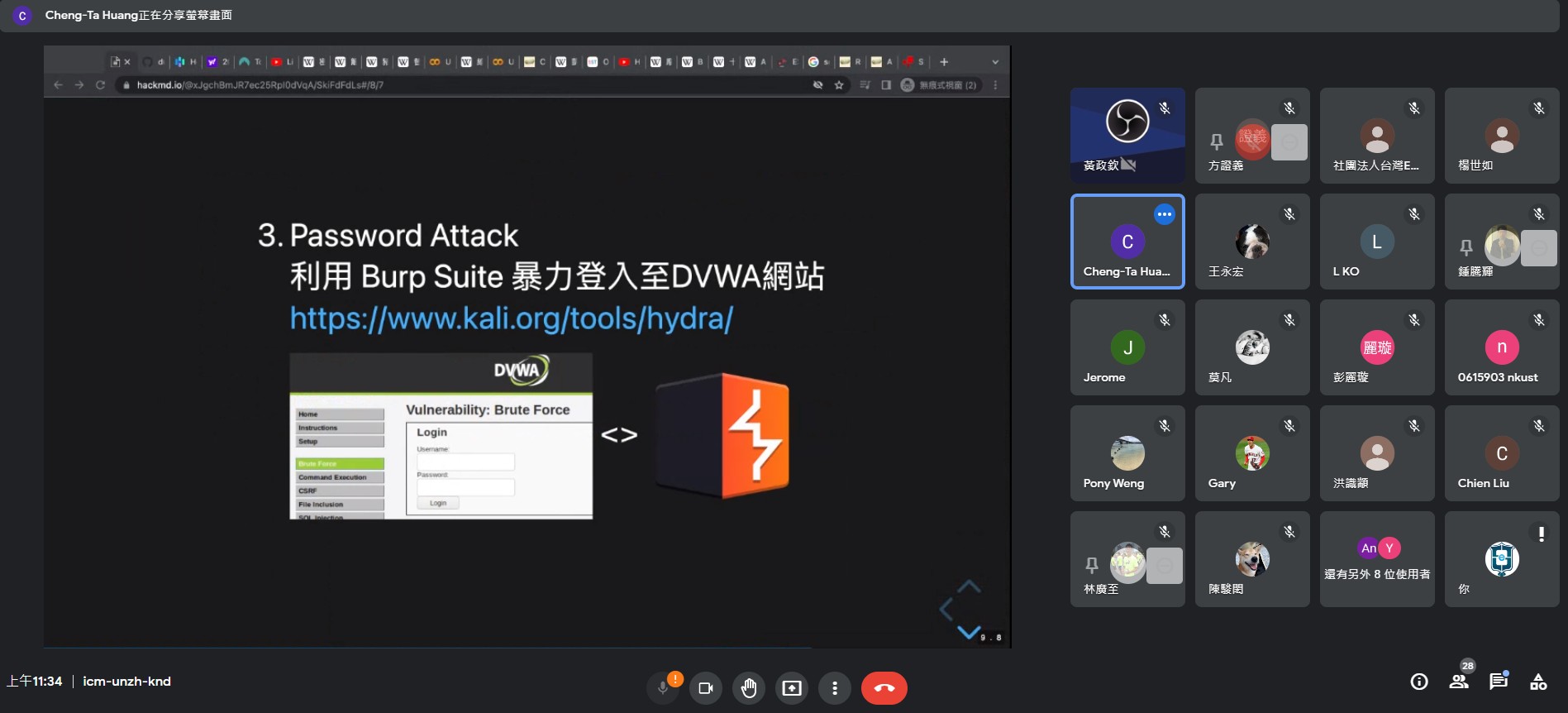Open a new browser tab plus
Viewport: 1568px width, 713px height.
944,62
